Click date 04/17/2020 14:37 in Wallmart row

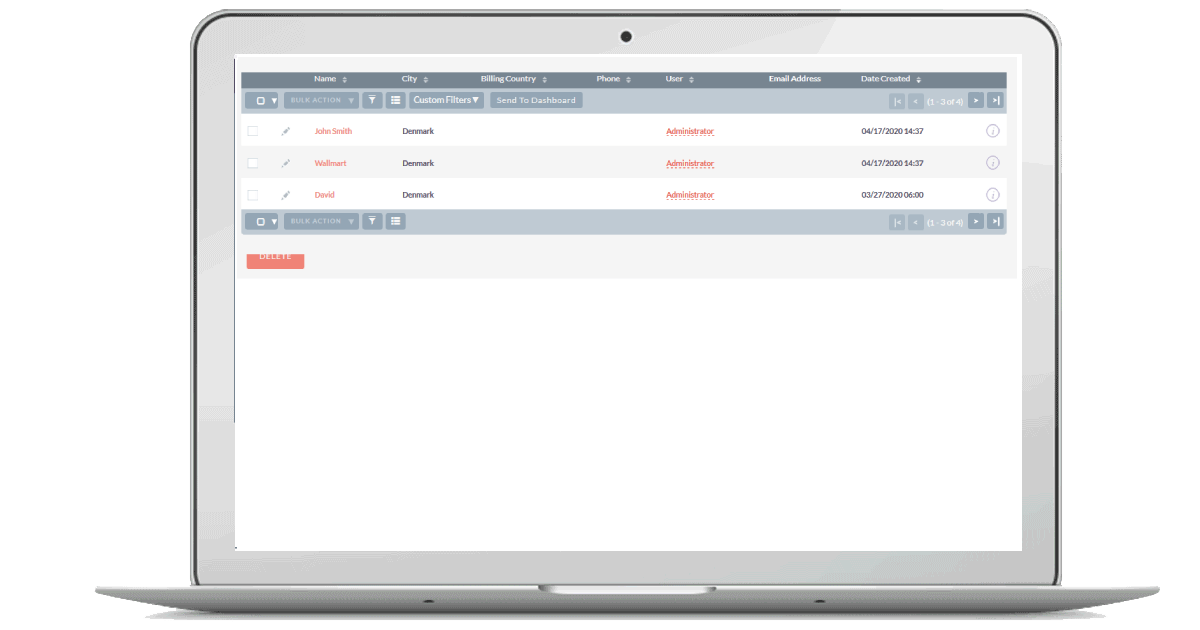pyautogui.click(x=892, y=163)
